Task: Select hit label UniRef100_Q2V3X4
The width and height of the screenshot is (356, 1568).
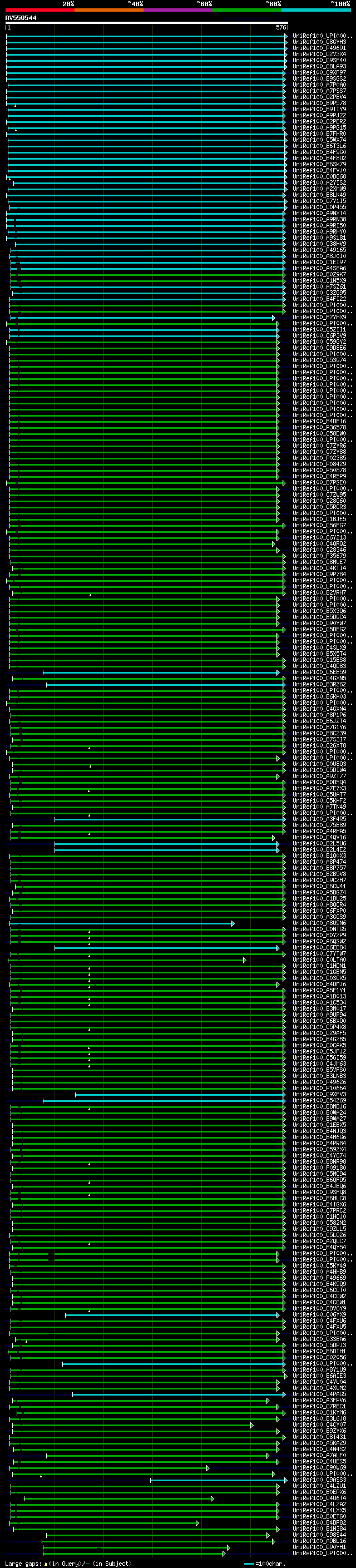Action: [x=319, y=54]
